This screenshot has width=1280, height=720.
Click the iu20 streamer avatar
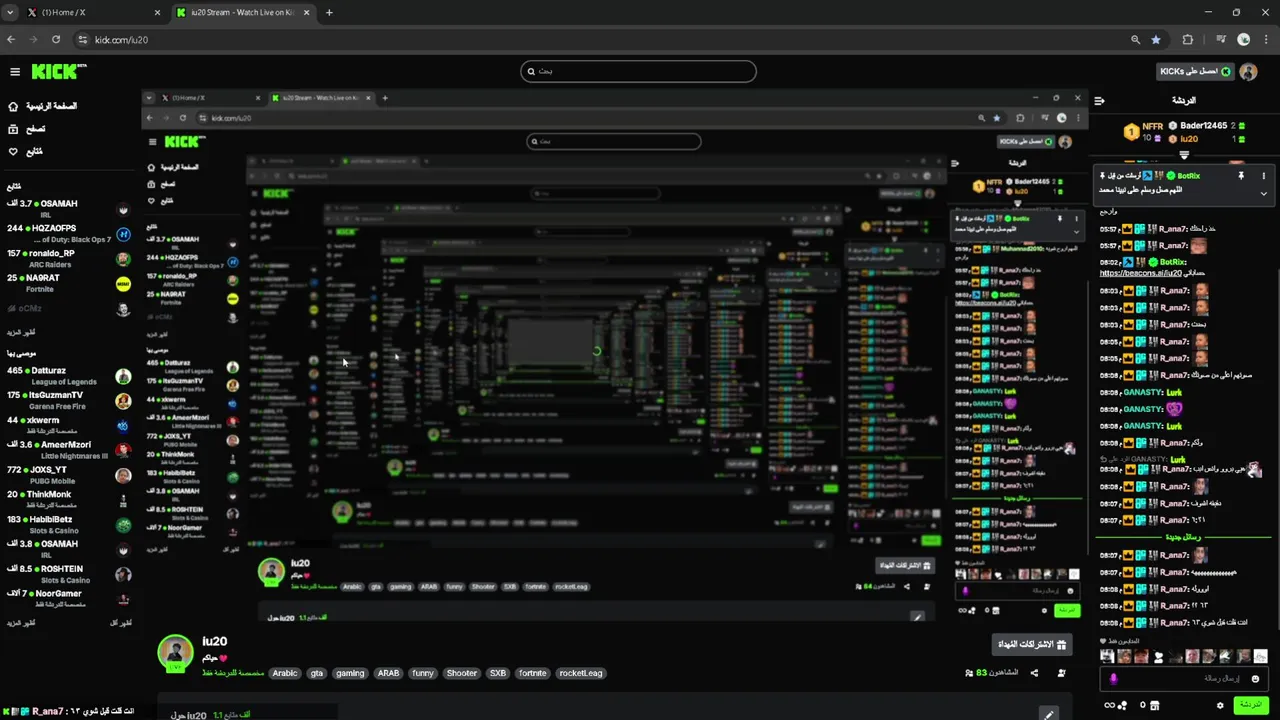175,652
